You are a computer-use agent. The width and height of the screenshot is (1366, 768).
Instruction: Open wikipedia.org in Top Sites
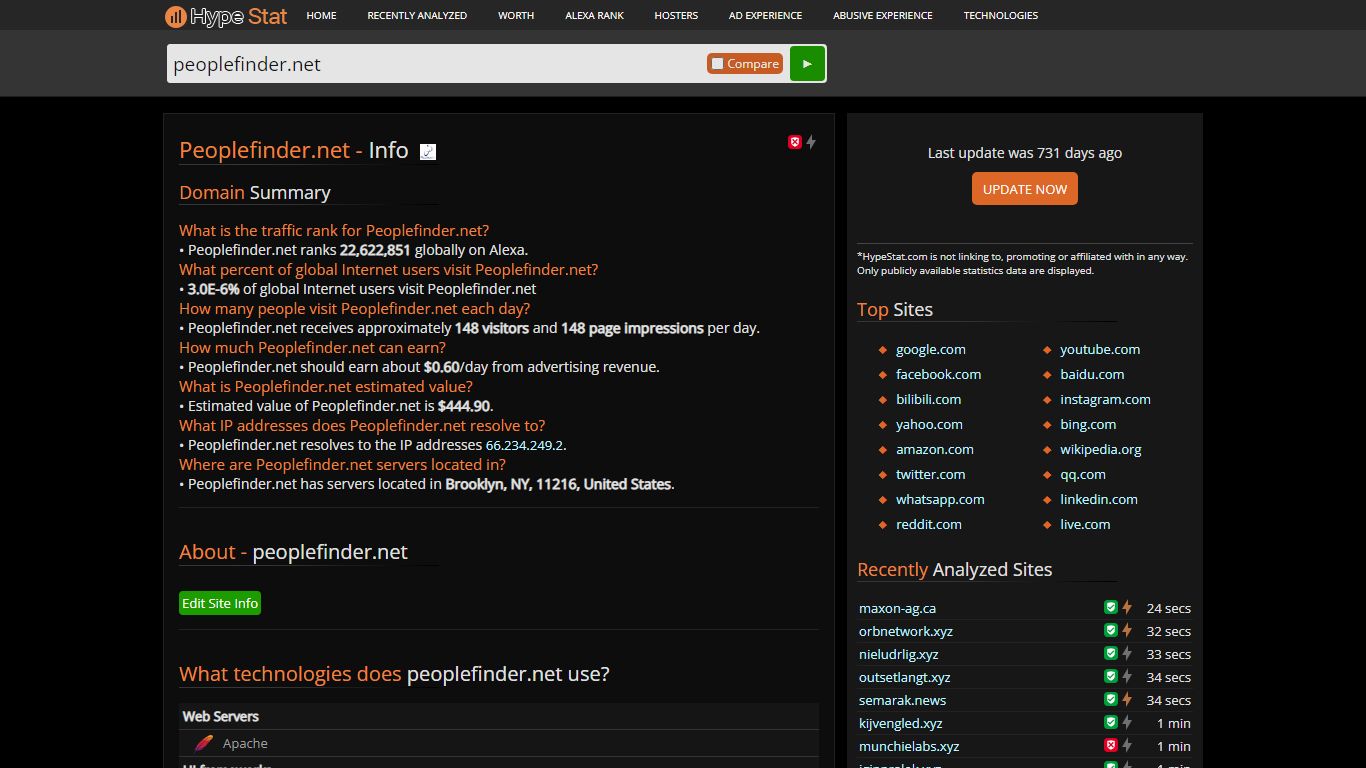(x=1101, y=449)
